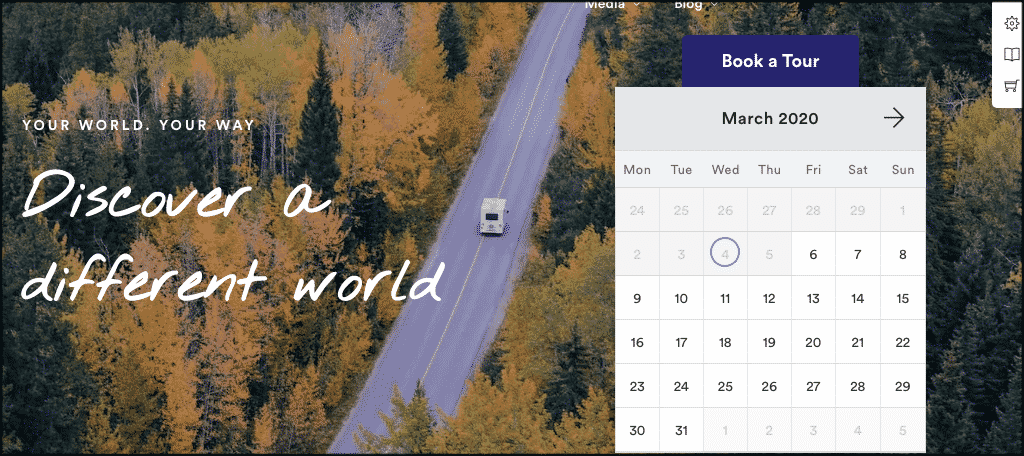This screenshot has height=456, width=1024.
Task: Click the greyed-out February 24 cell
Action: 637,210
